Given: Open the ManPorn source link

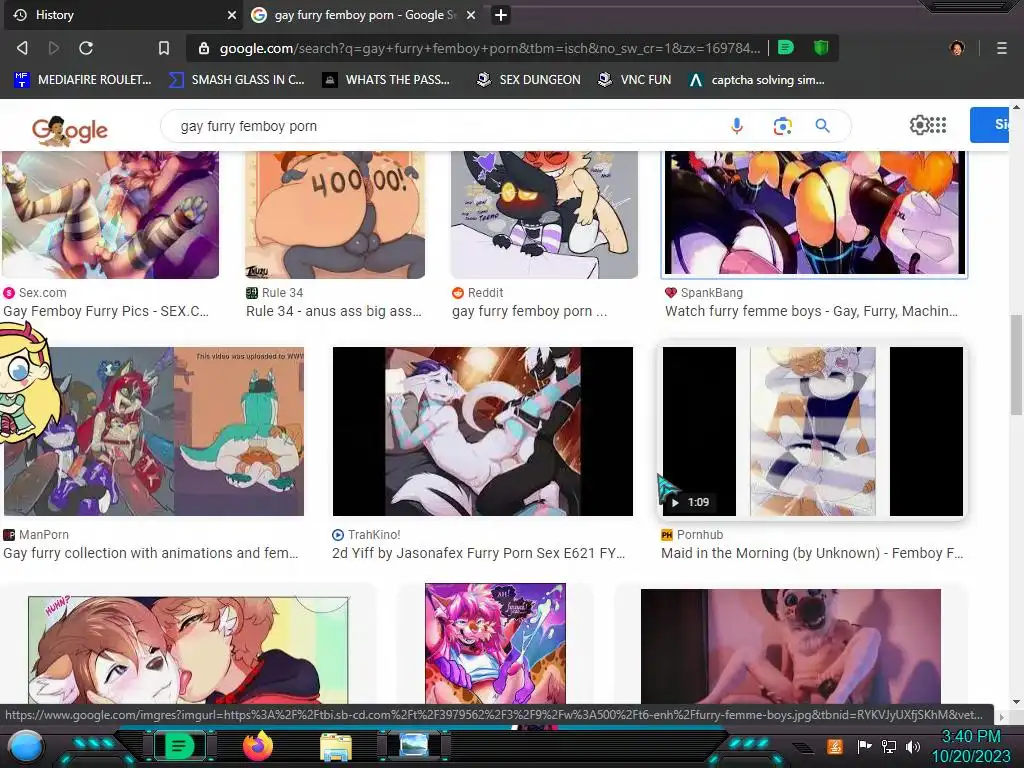Looking at the screenshot, I should point(36,535).
